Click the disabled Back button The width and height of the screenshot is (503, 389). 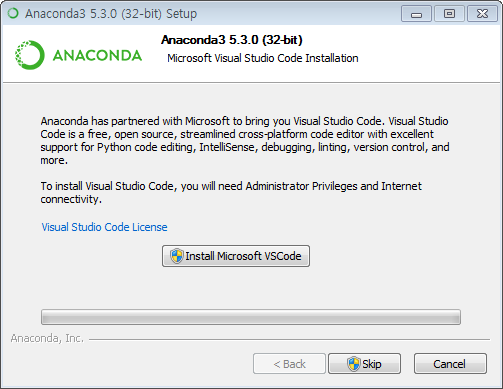coord(289,364)
